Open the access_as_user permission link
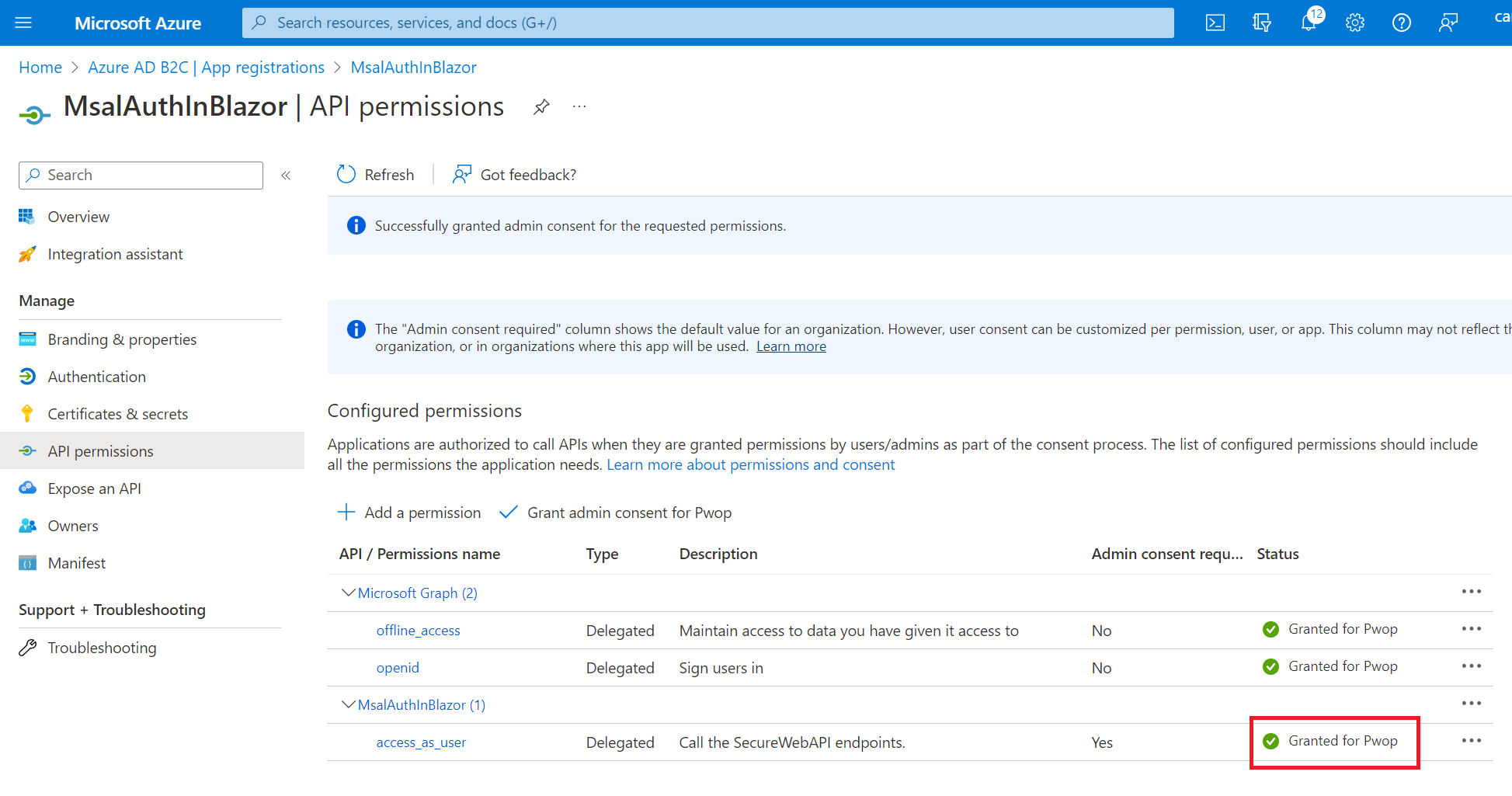This screenshot has height=796, width=1512. (421, 742)
